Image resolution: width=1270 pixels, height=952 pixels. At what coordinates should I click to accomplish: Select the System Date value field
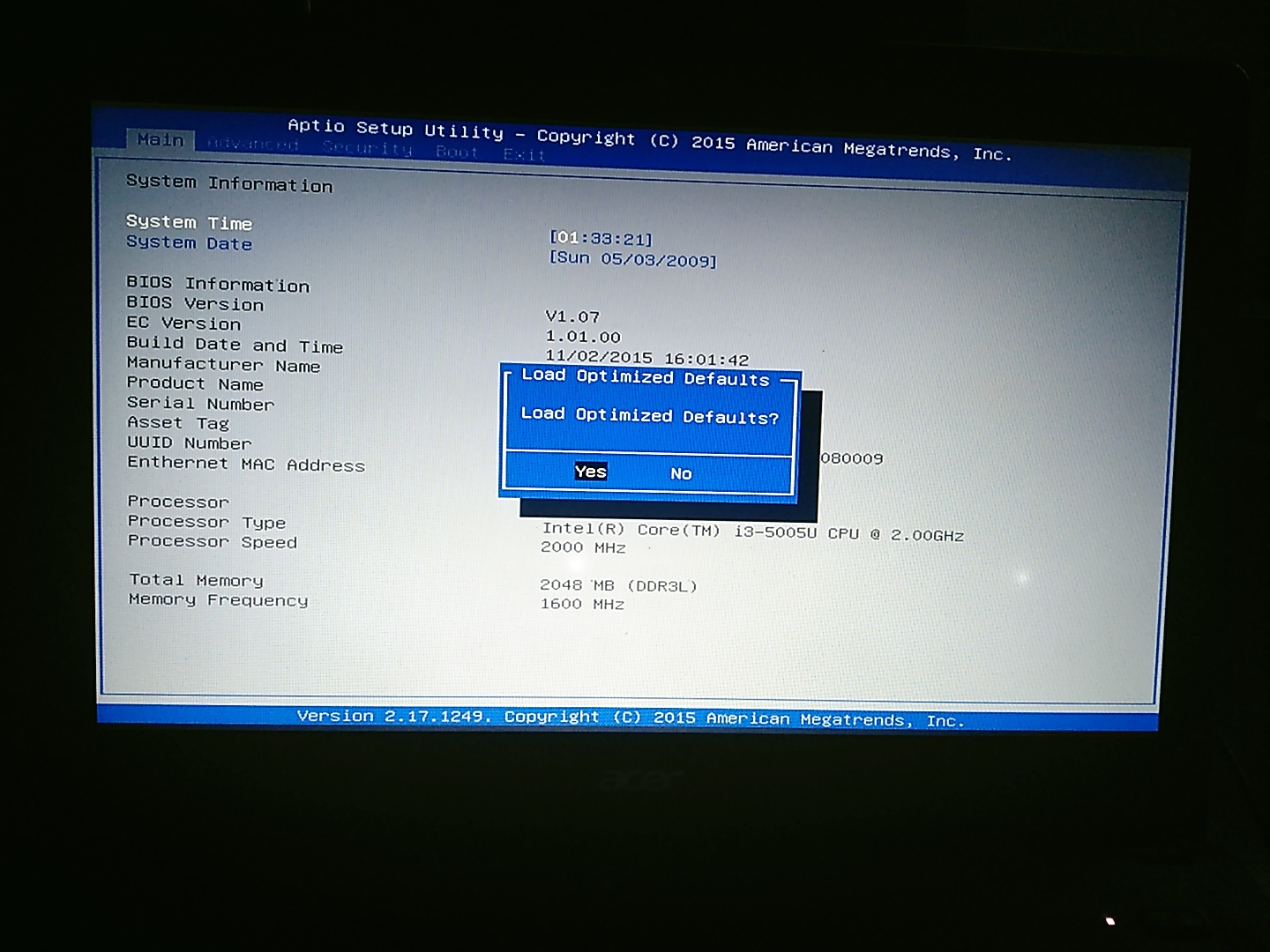(633, 259)
